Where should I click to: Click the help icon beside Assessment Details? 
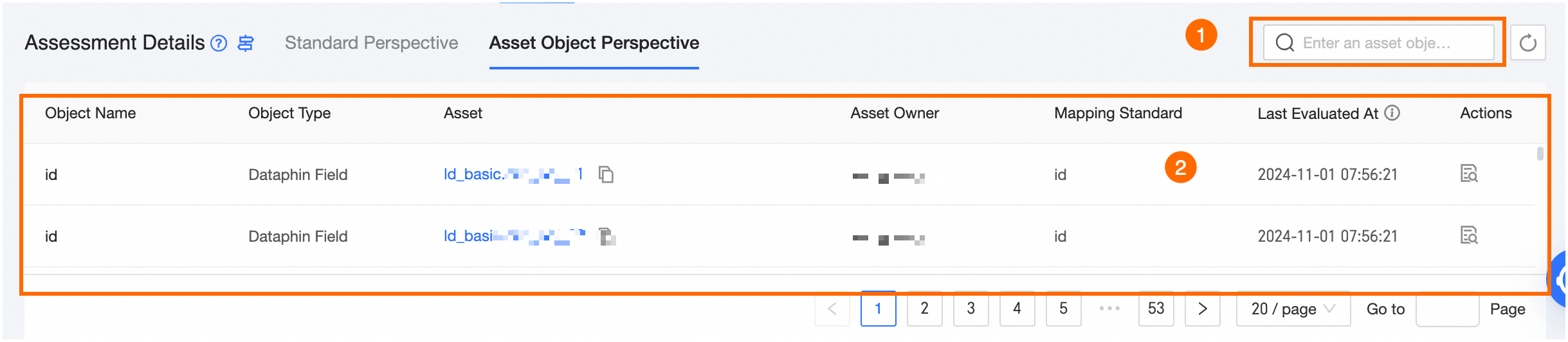(219, 43)
